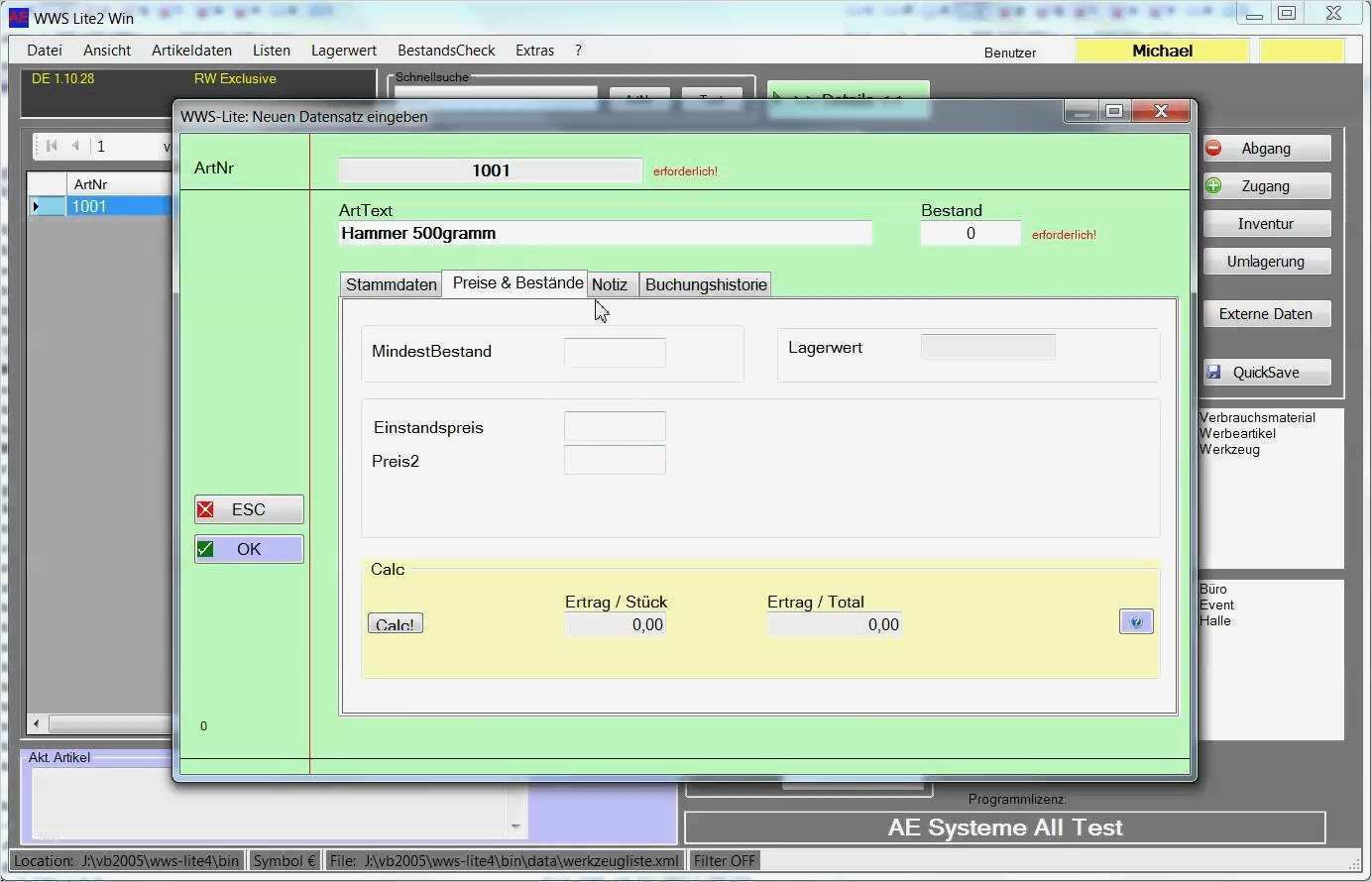This screenshot has width=1372, height=882.
Task: Open the question mark help menu
Action: (578, 51)
